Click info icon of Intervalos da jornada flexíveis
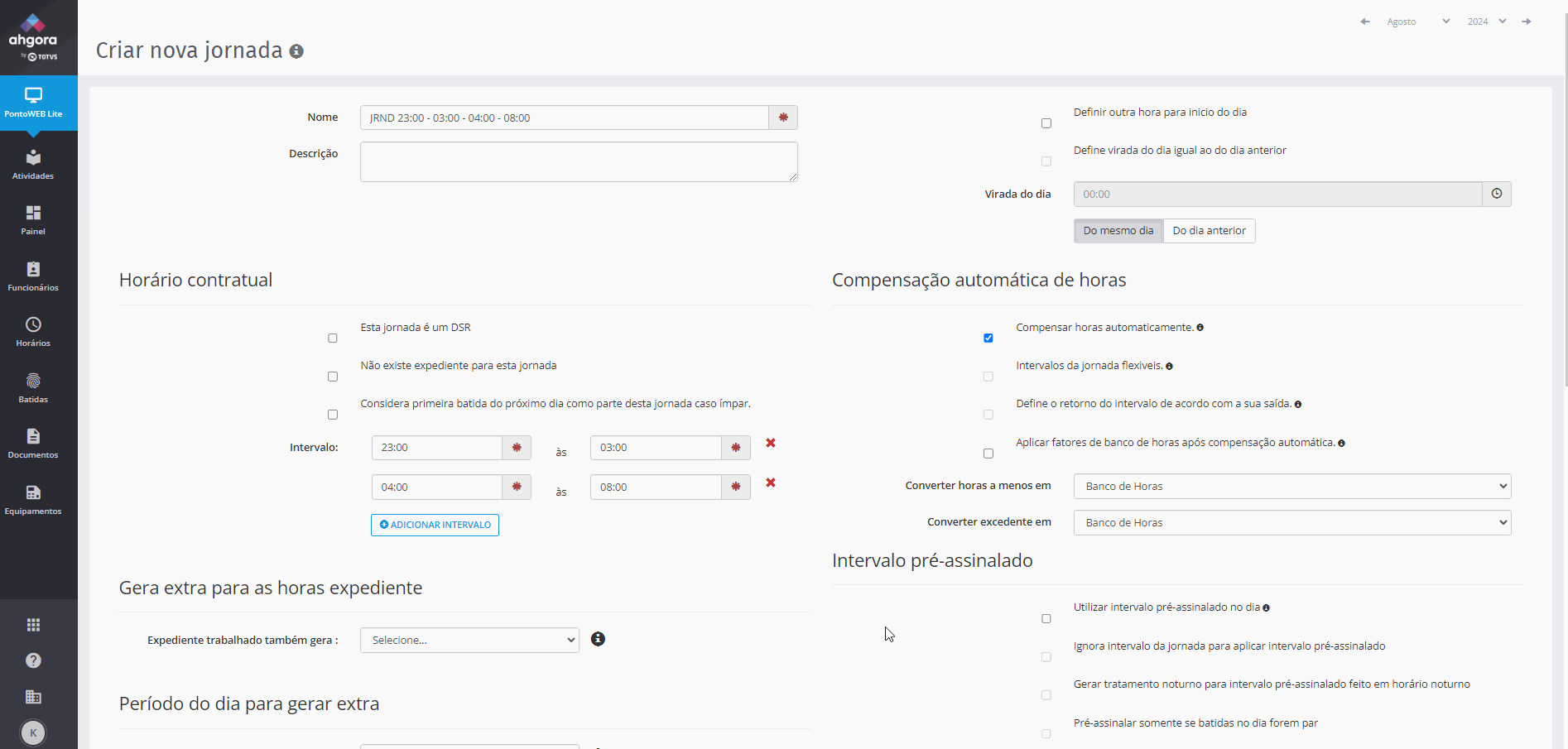Viewport: 1568px width, 749px height. [x=1169, y=366]
